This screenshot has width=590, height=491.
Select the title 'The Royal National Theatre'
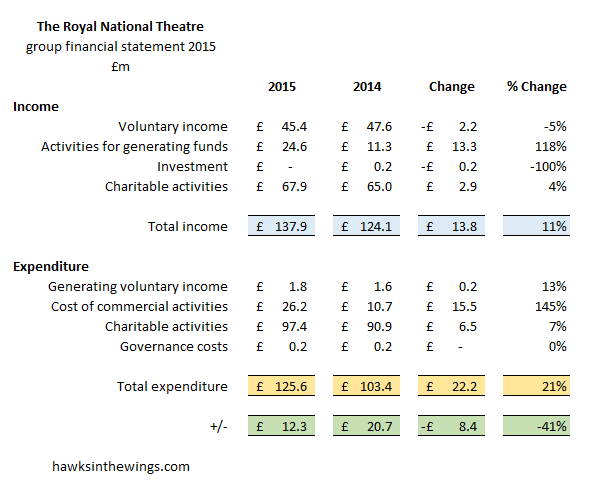pos(120,27)
